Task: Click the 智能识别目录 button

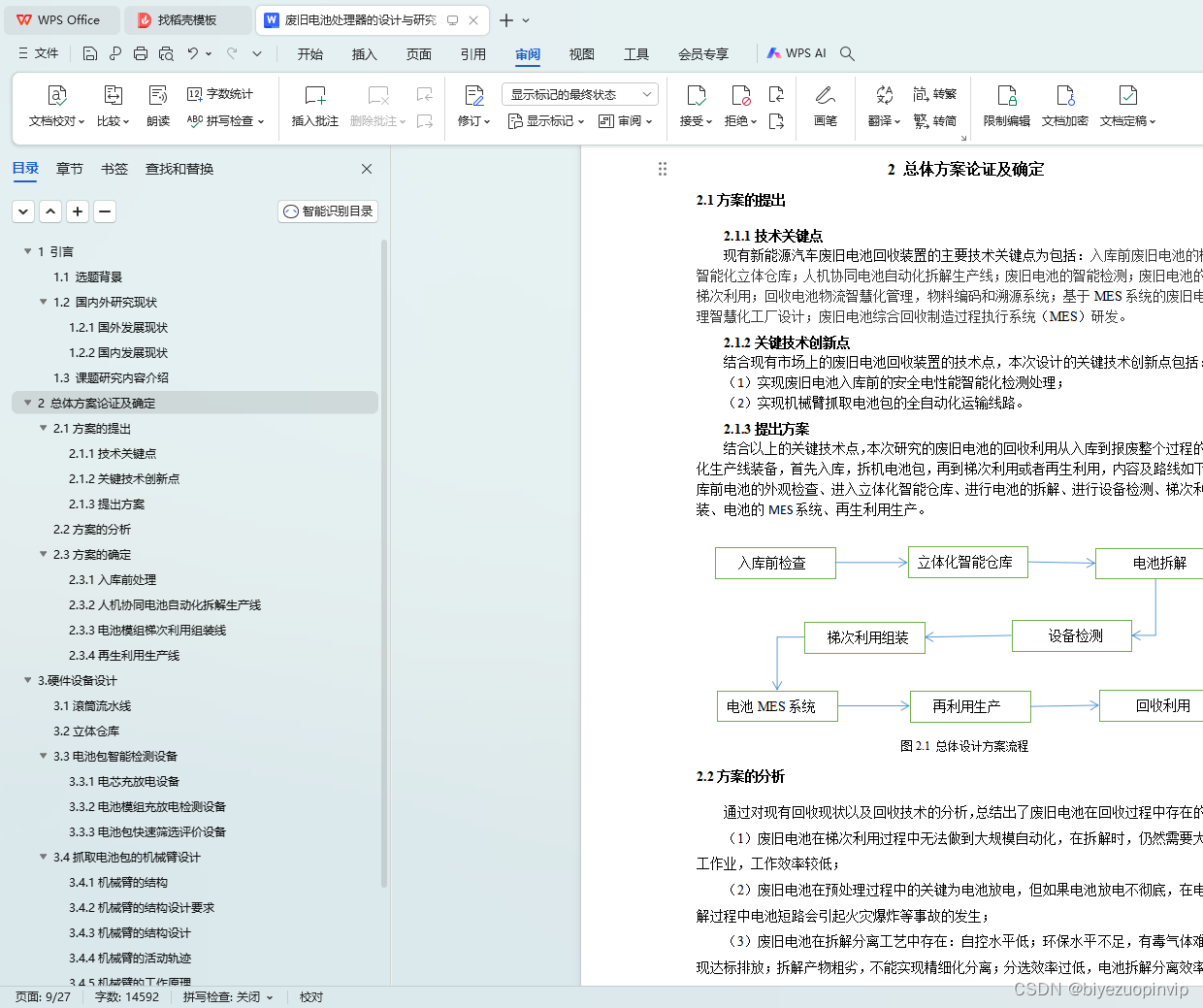Action: 328,211
